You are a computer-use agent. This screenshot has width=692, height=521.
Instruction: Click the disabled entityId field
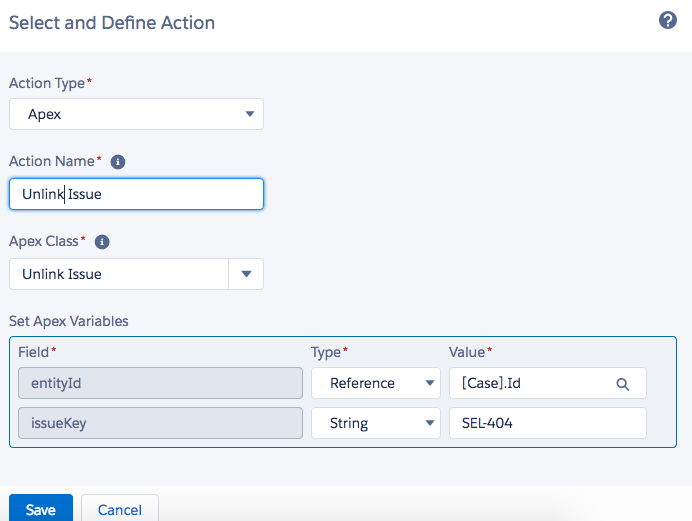160,383
